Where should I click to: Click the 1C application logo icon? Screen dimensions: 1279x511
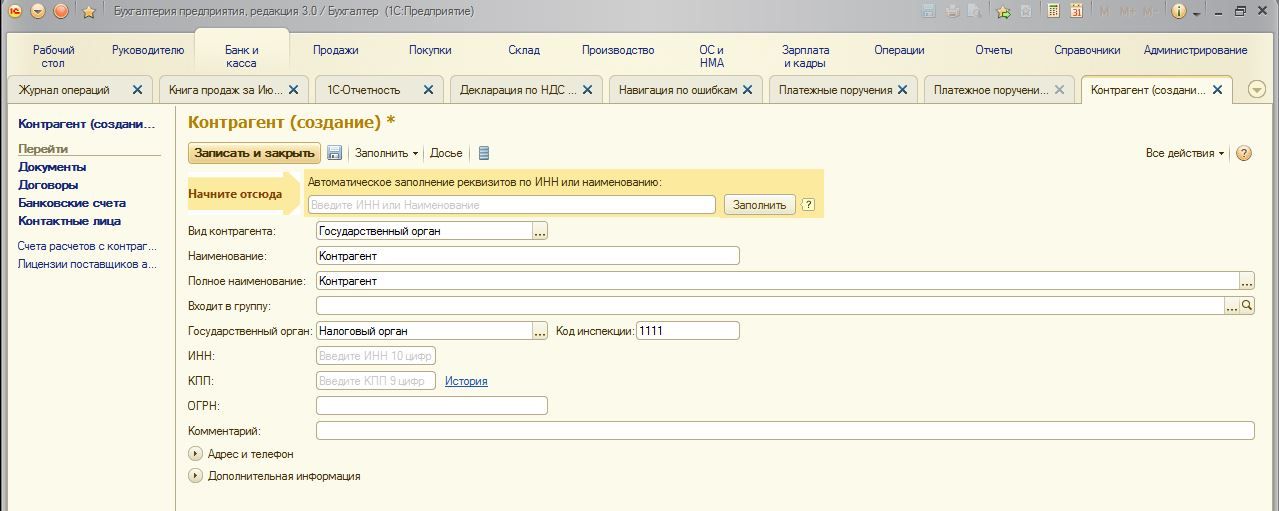tap(14, 11)
